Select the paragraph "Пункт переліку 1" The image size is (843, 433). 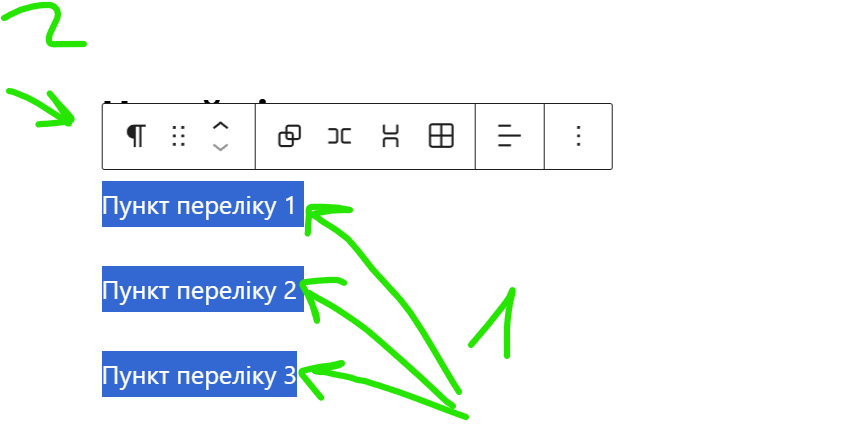point(203,204)
